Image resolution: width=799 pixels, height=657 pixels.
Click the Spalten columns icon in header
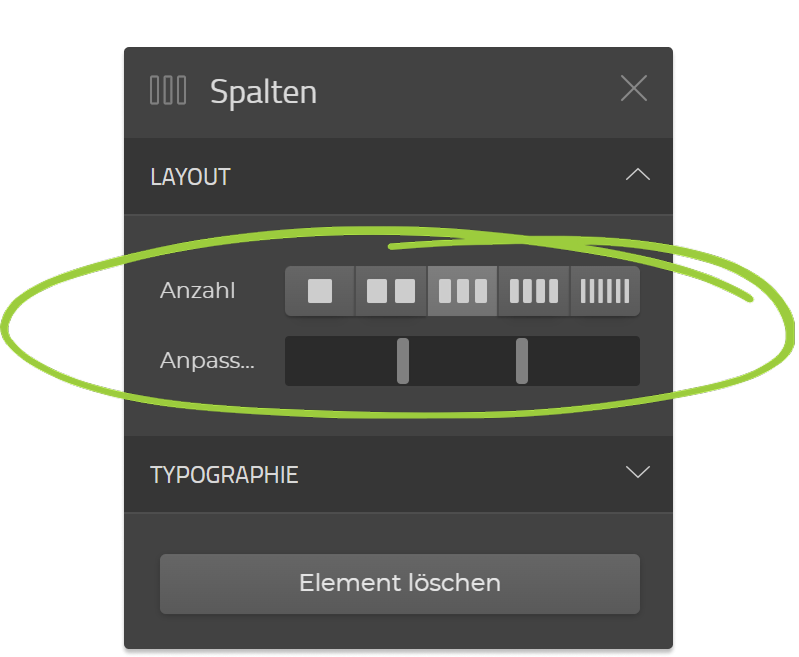[x=168, y=90]
